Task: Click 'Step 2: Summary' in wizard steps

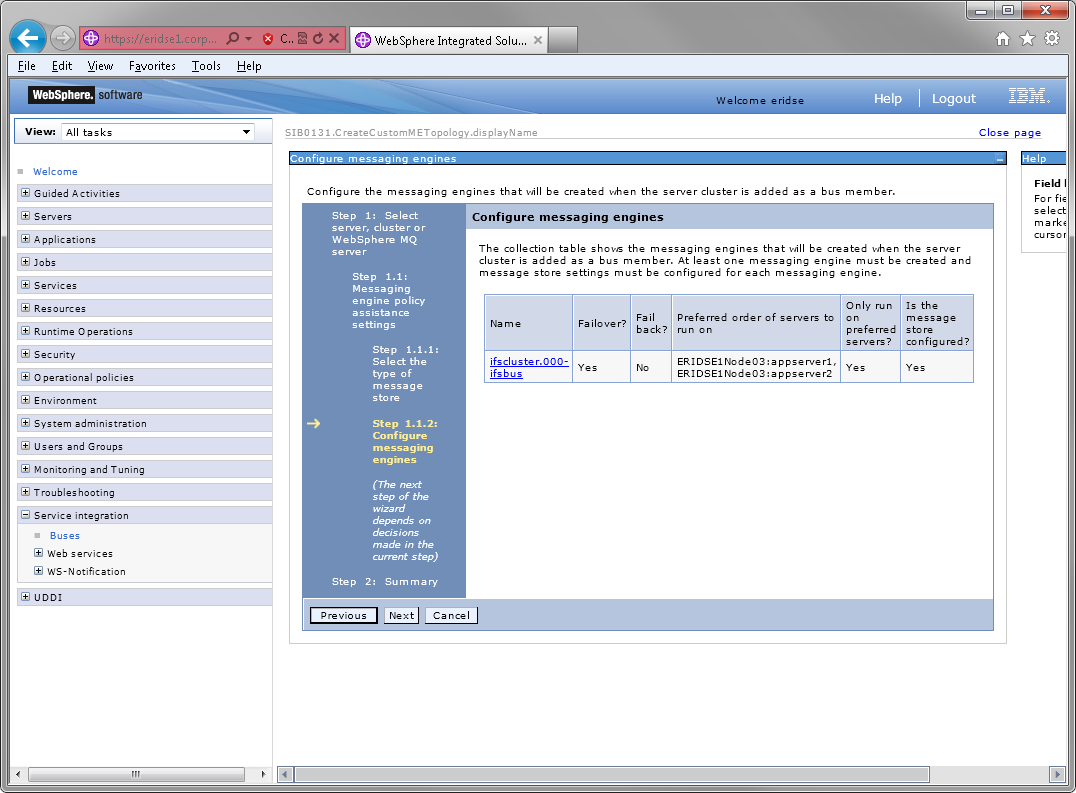Action: (x=384, y=582)
